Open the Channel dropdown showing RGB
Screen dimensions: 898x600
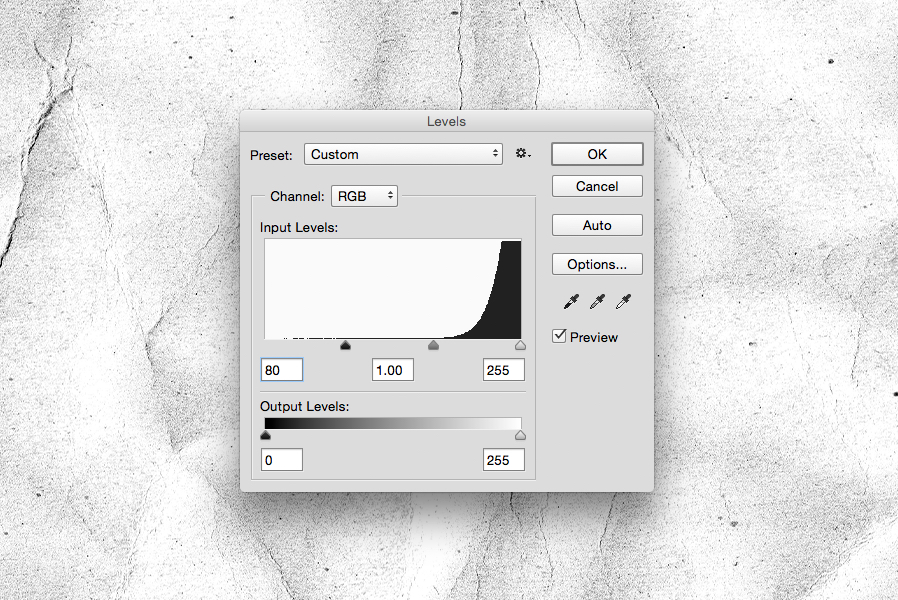click(x=364, y=196)
